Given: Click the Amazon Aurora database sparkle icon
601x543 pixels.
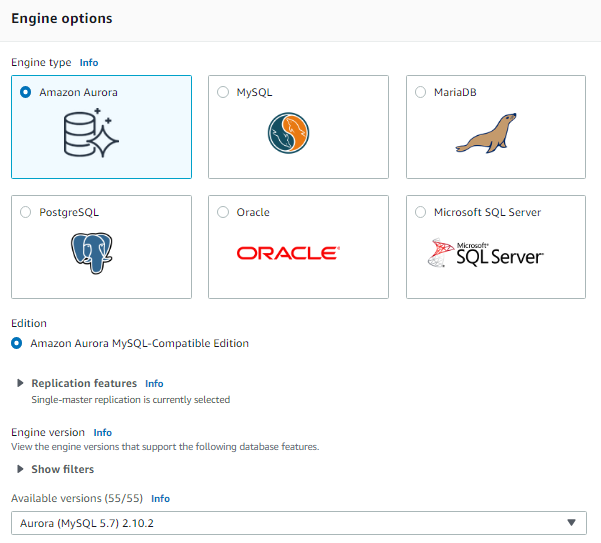Looking at the screenshot, I should pos(91,133).
